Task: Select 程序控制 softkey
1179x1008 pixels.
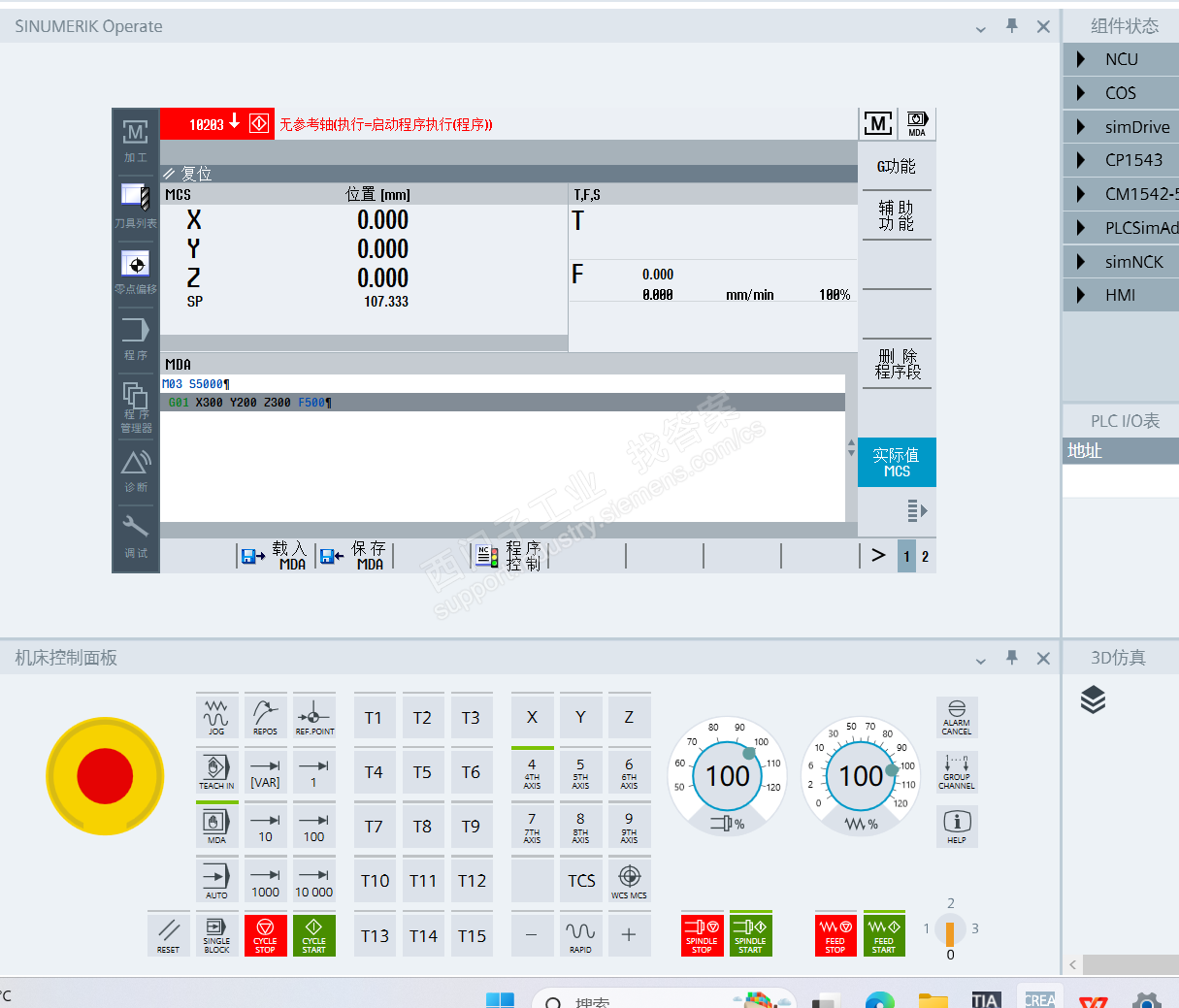Action: pos(509,556)
